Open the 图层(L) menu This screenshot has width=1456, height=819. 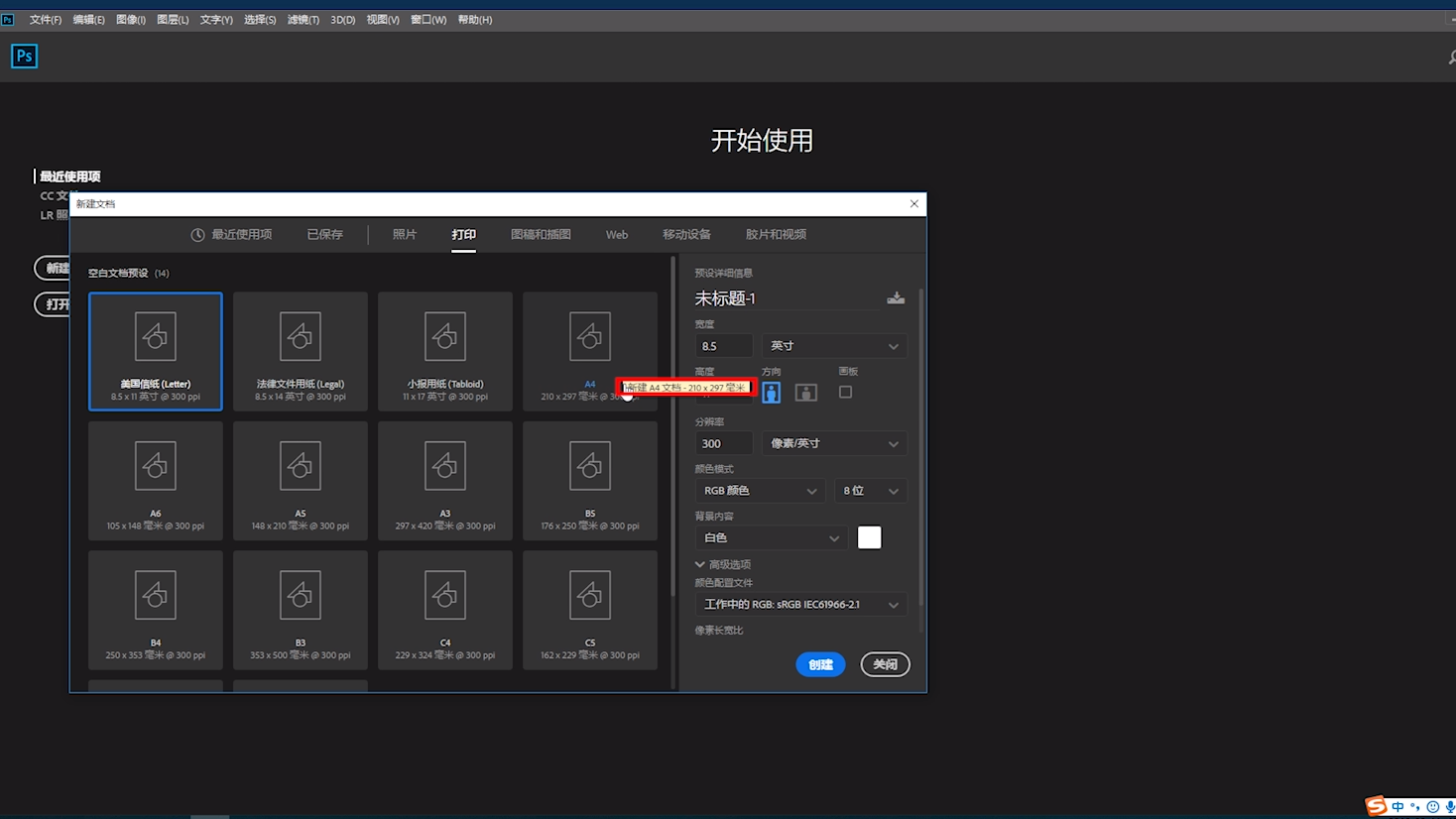pos(173,20)
